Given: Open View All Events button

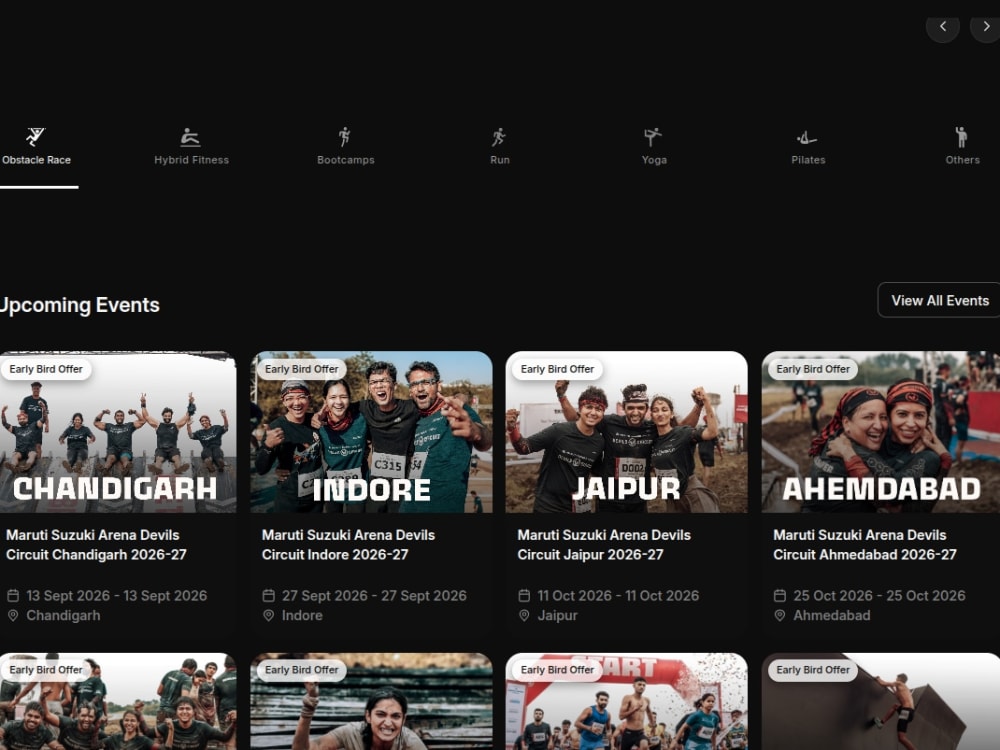Looking at the screenshot, I should [939, 300].
